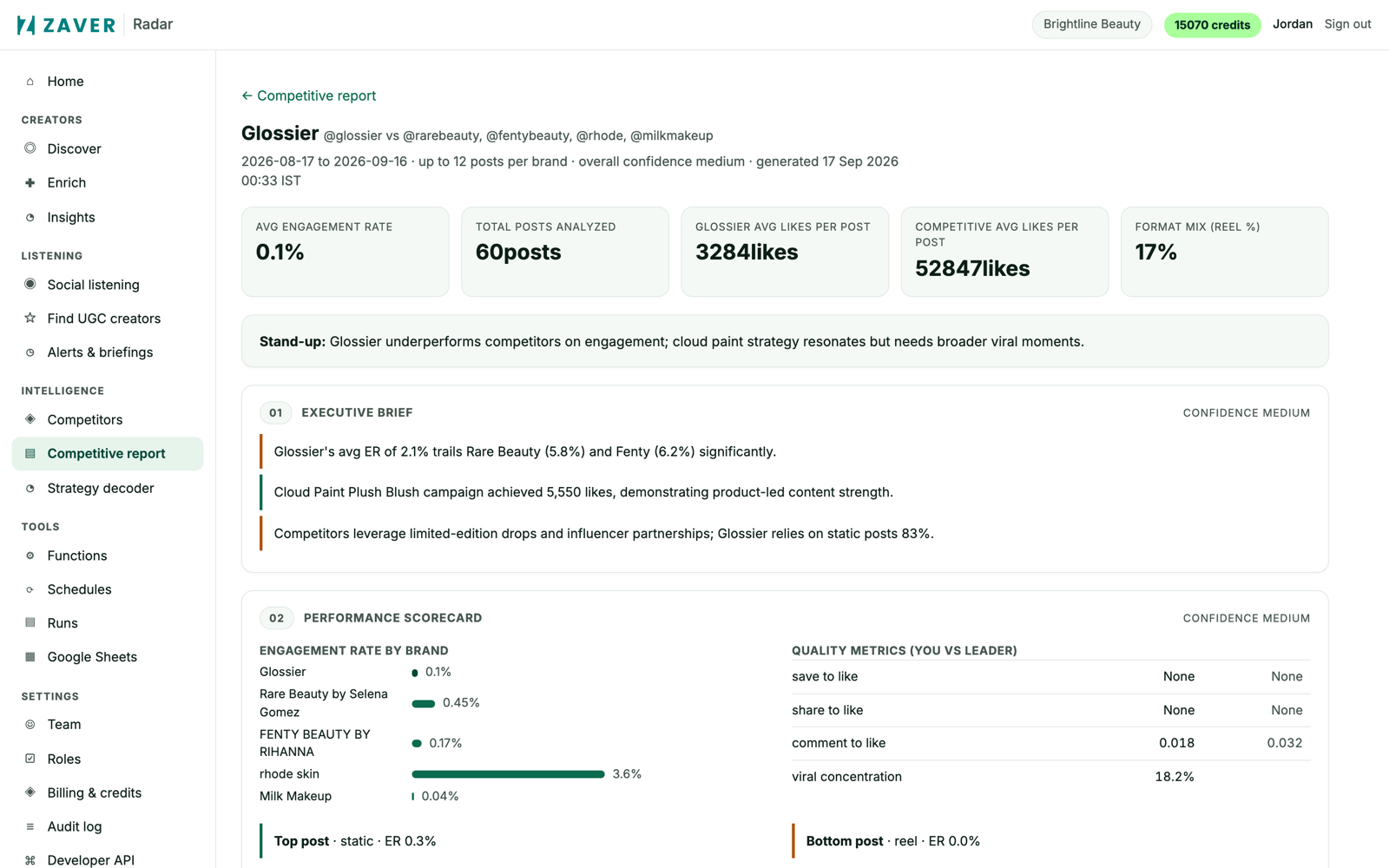Click the 'share to like' metric row
The width and height of the screenshot is (1389, 868).
pyautogui.click(x=1050, y=710)
